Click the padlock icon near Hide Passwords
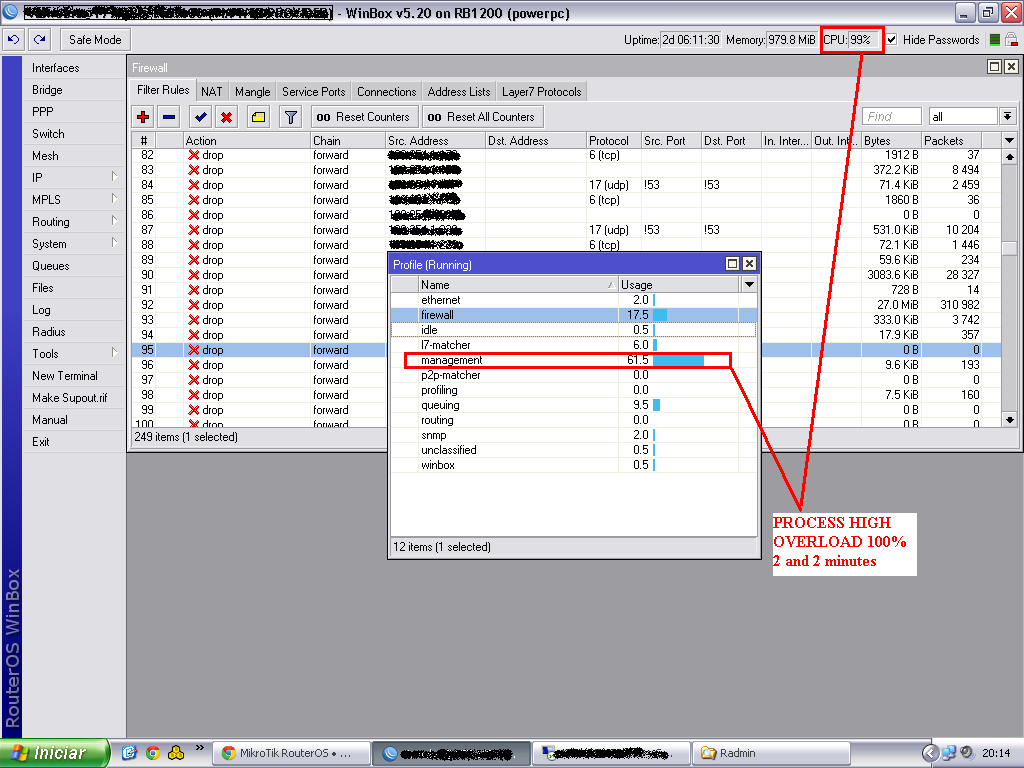Viewport: 1024px width, 768px height. pos(1011,40)
